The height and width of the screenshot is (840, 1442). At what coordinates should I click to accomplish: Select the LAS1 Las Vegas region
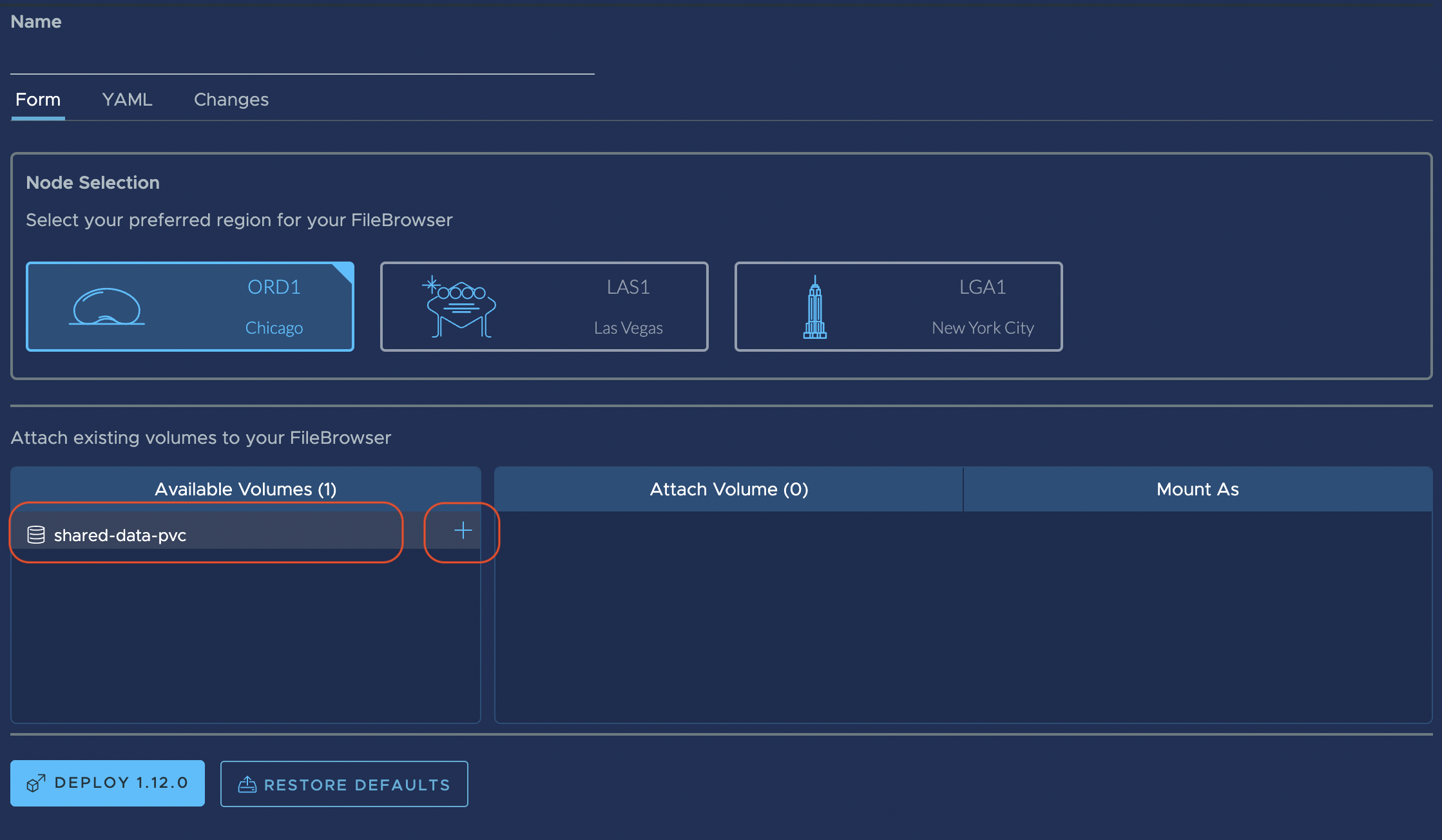tap(544, 307)
